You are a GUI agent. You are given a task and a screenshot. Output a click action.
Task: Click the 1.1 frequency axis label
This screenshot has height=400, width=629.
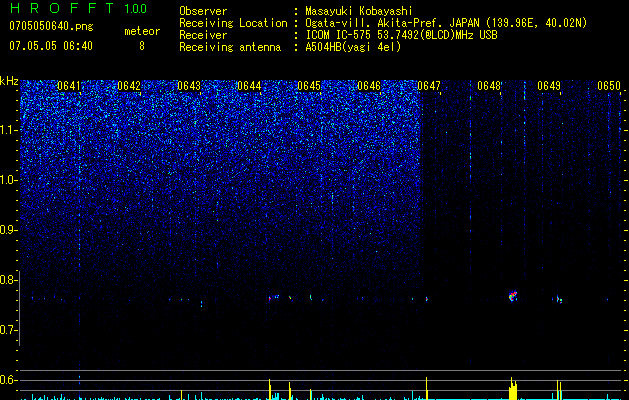(x=8, y=130)
